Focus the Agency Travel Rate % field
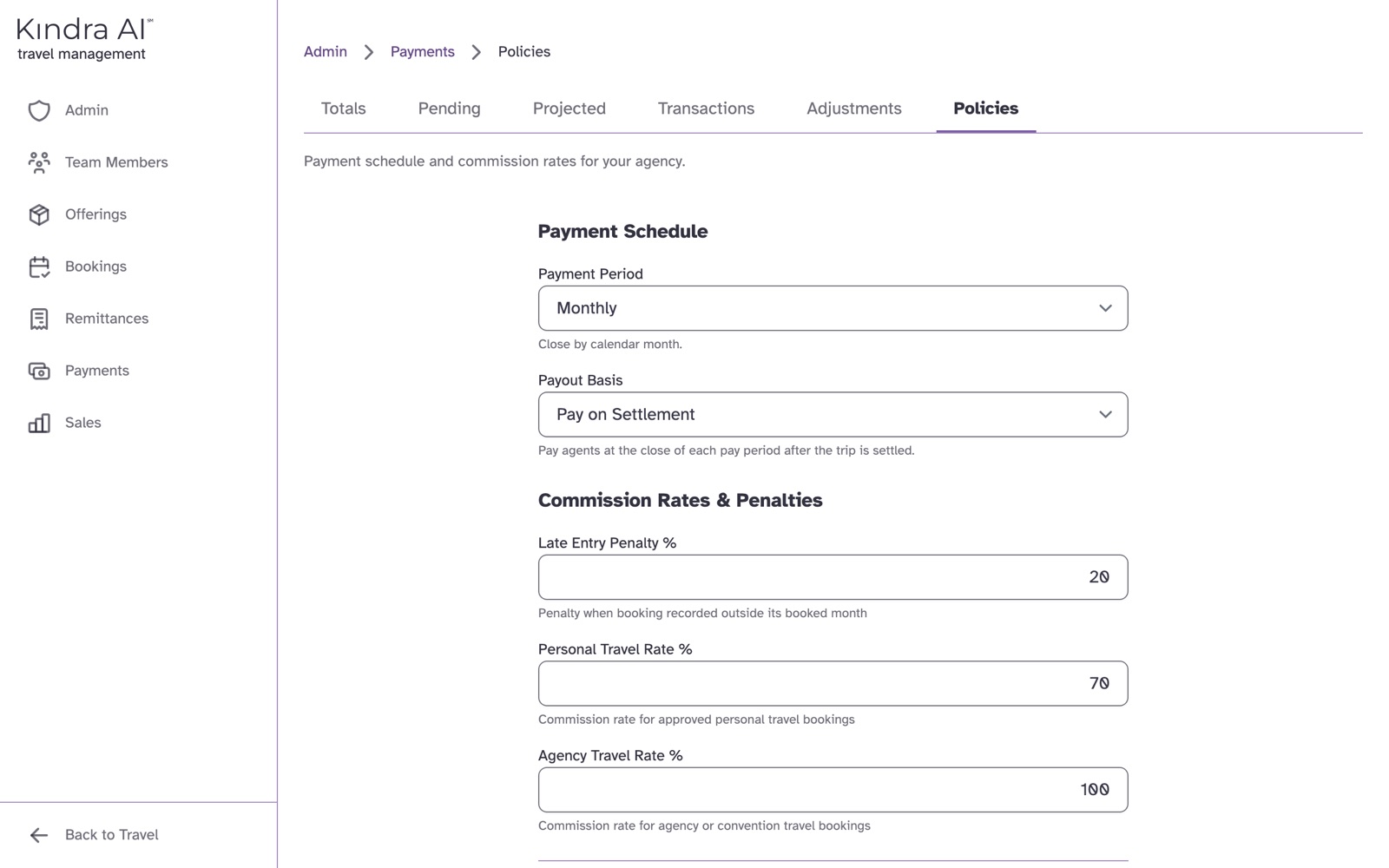The height and width of the screenshot is (868, 1389). click(x=833, y=790)
